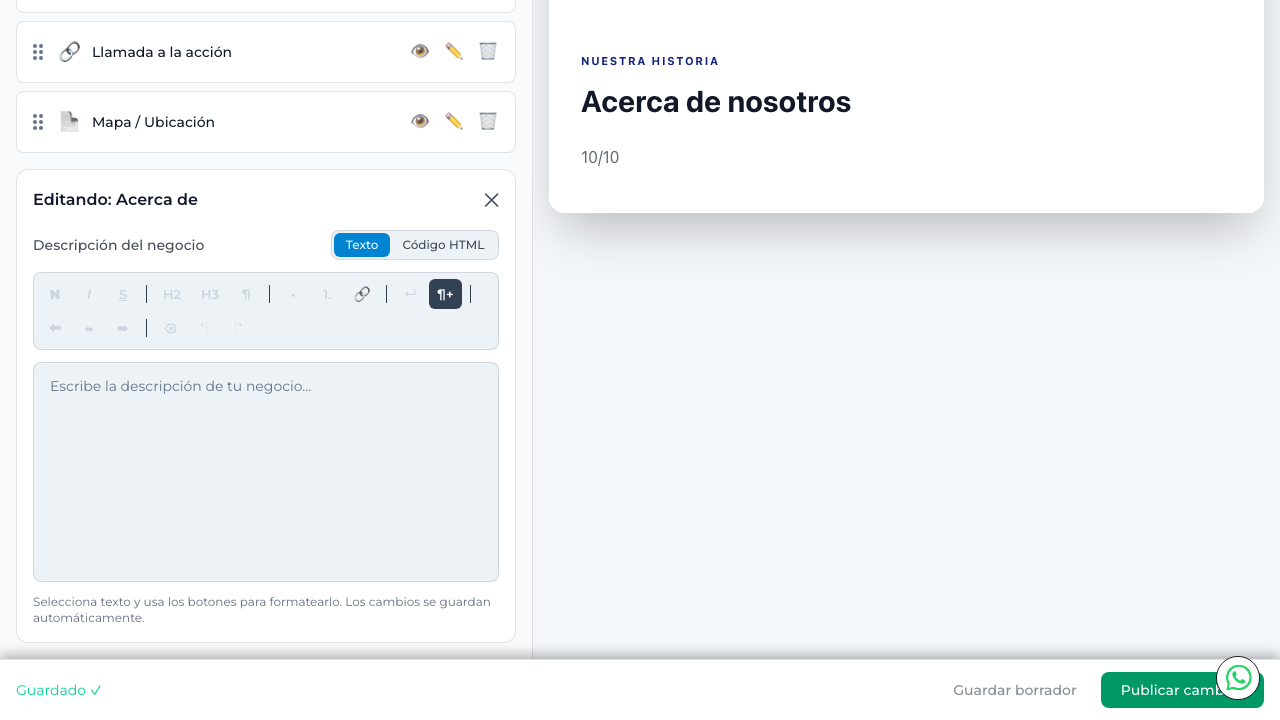
Task: Toggle visibility of Mapa / Ubicación section
Action: [x=420, y=121]
